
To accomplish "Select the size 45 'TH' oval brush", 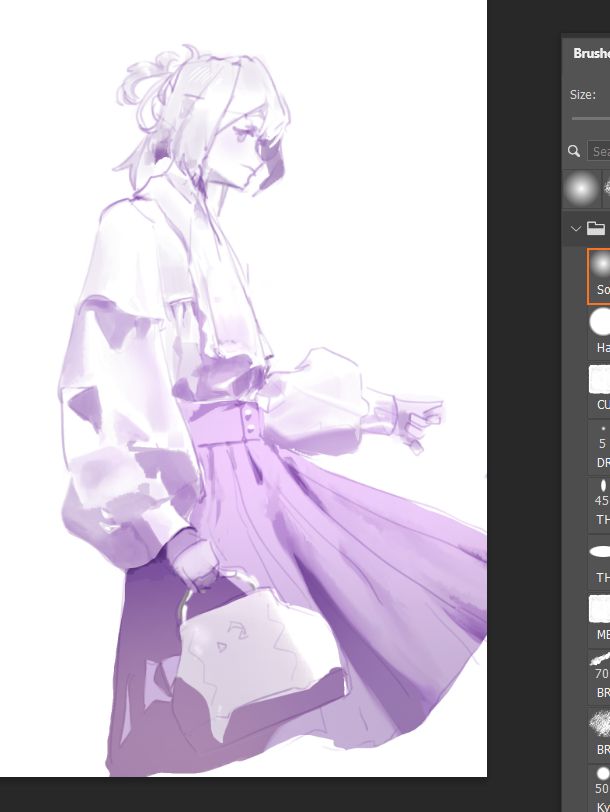I will [x=599, y=504].
